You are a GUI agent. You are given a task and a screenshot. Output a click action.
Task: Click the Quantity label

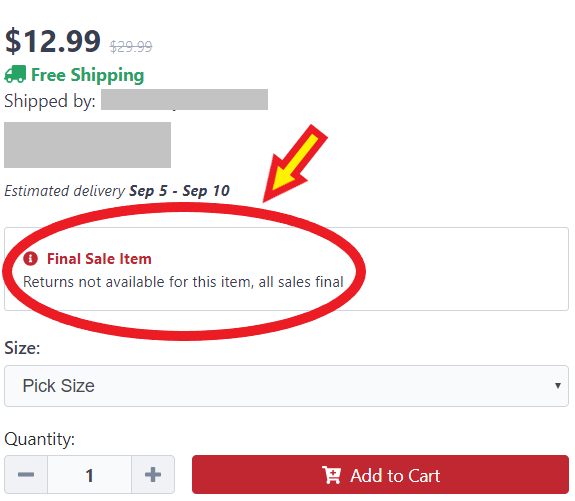(40, 439)
